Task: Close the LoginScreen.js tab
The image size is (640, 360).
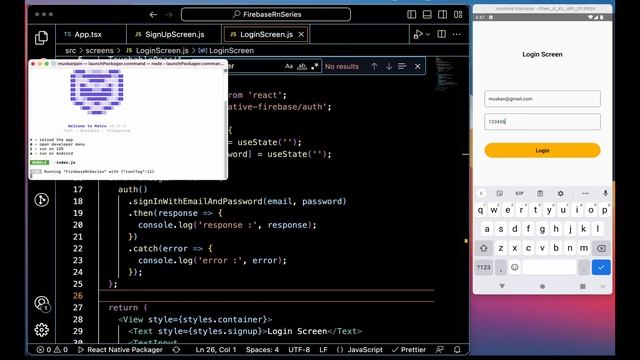Action: [x=301, y=34]
